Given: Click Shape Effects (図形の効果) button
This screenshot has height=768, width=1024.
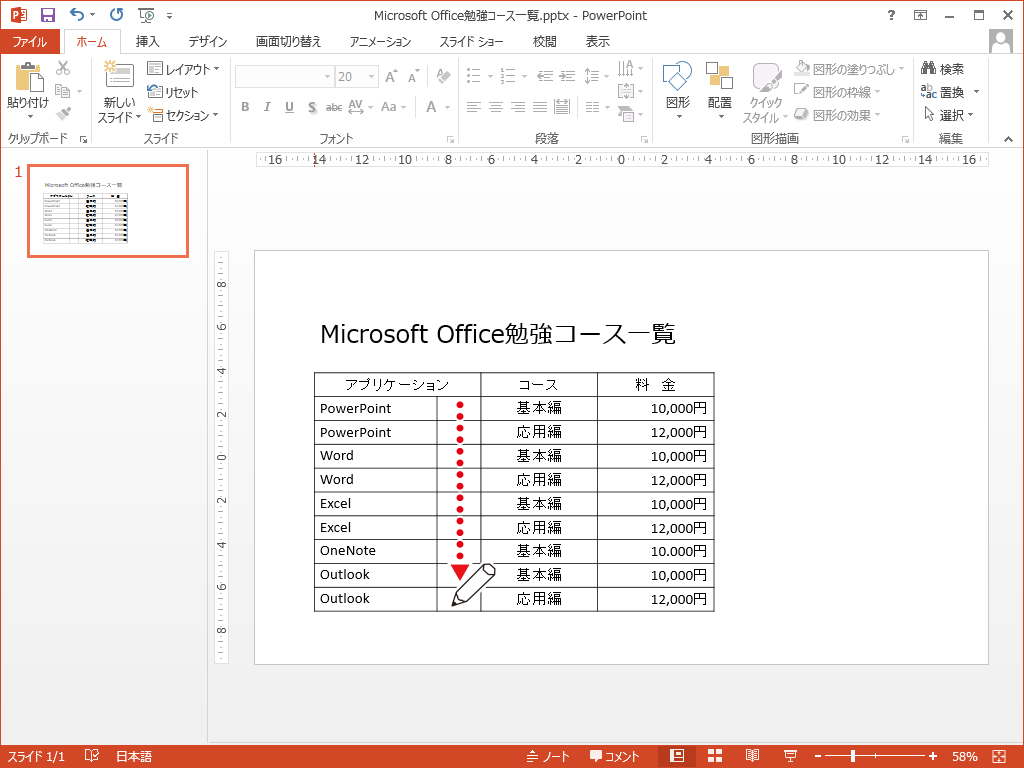Looking at the screenshot, I should tap(837, 115).
